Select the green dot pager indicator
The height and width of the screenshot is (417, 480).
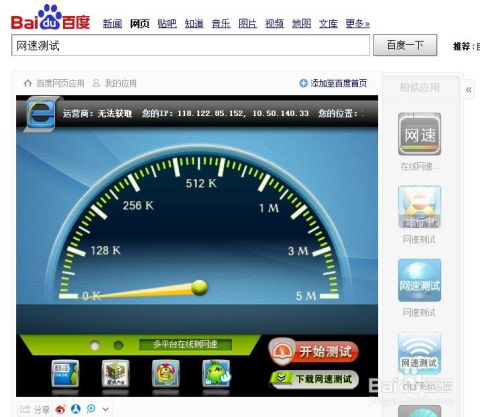pyautogui.click(x=118, y=345)
